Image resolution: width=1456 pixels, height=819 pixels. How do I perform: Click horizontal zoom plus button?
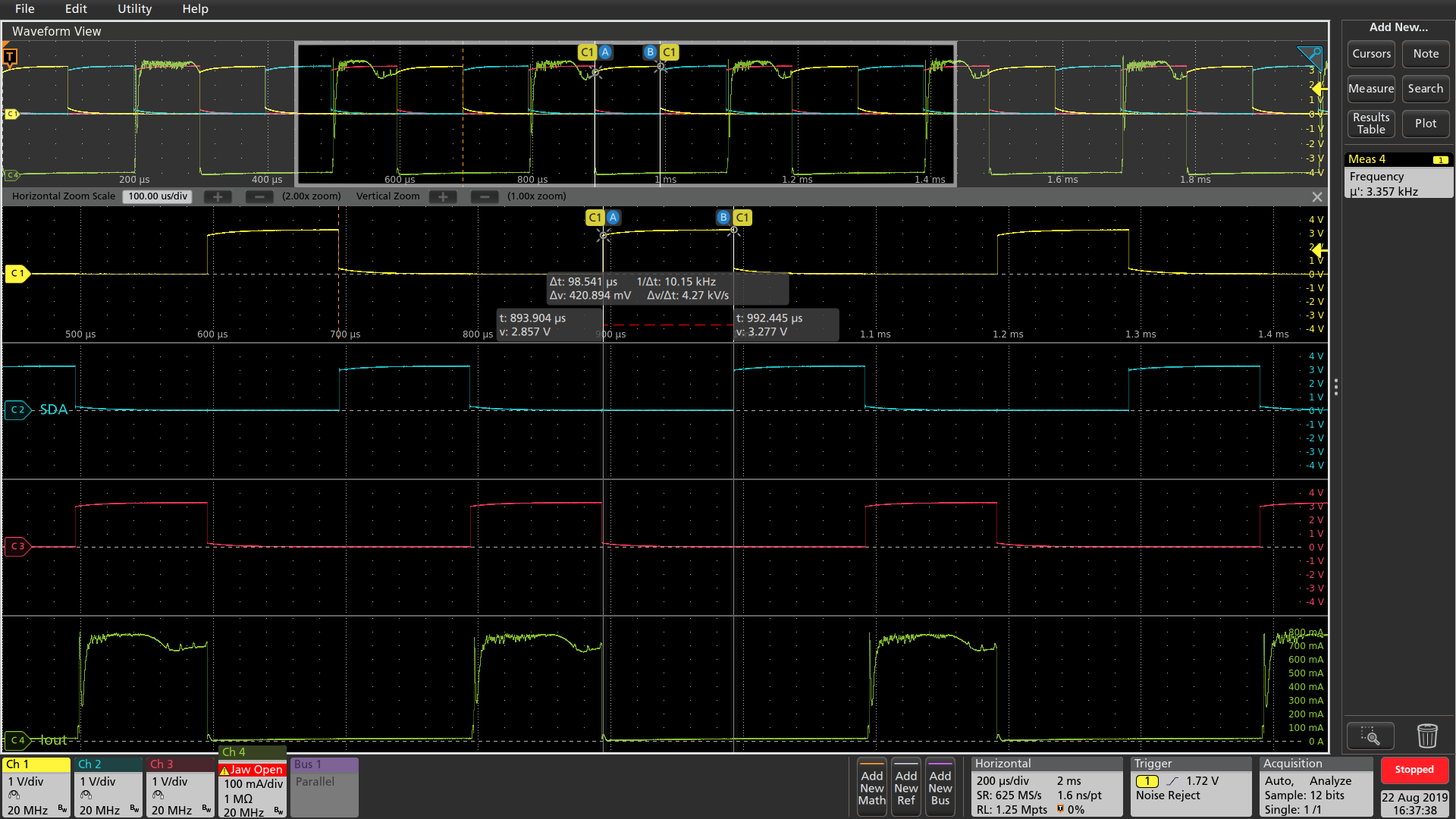coord(218,196)
